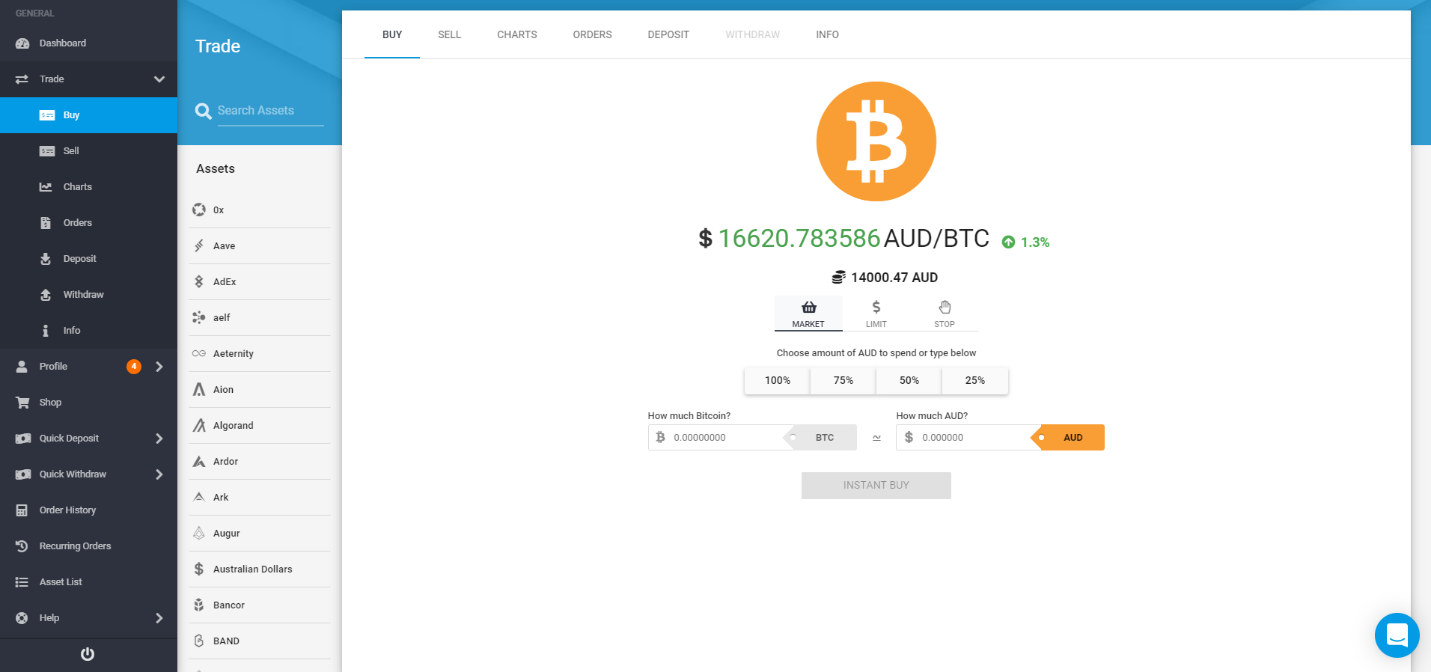Click the magnifier search icon
The image size is (1431, 672).
203,111
